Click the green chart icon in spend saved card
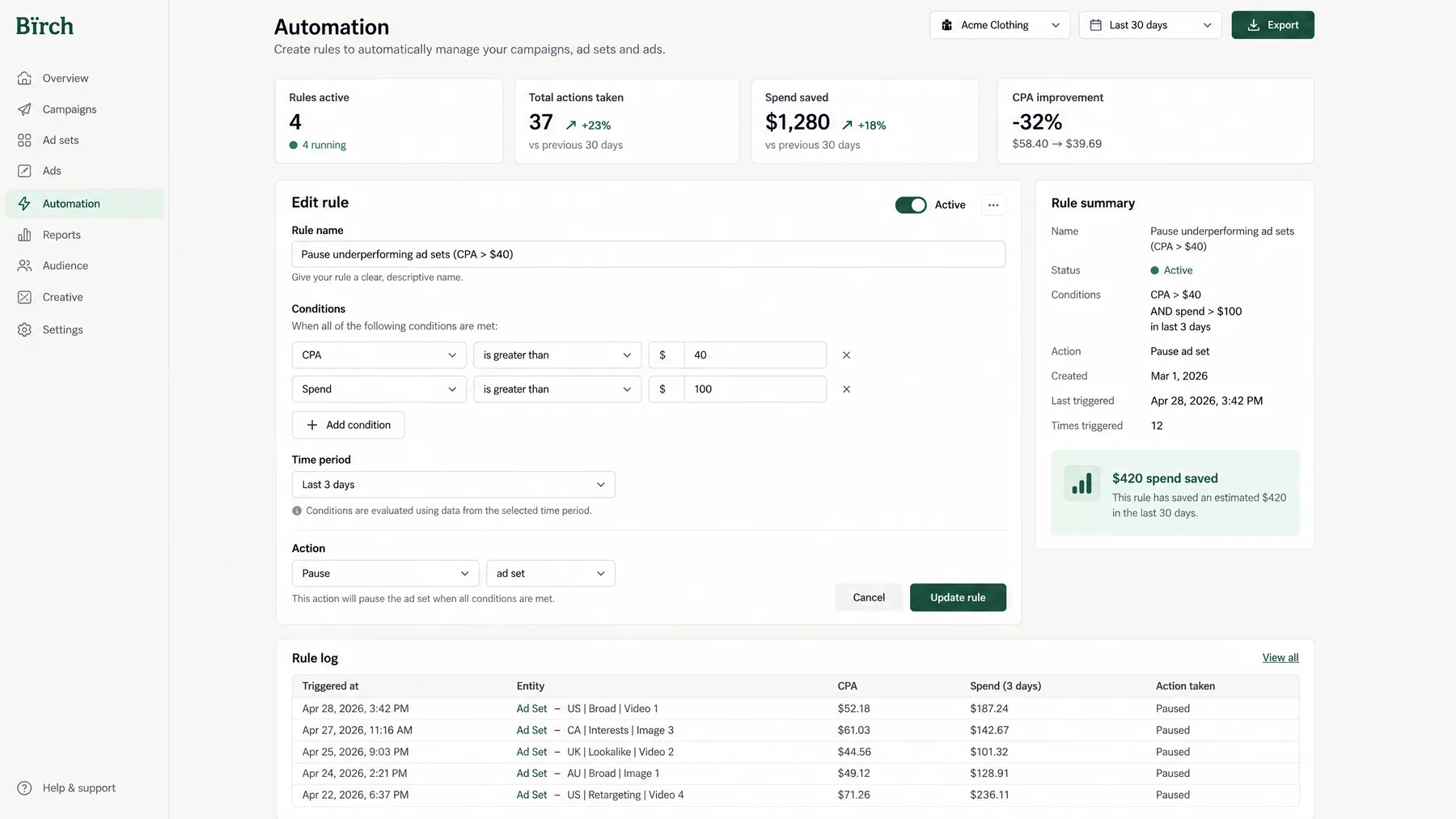 click(x=1081, y=483)
